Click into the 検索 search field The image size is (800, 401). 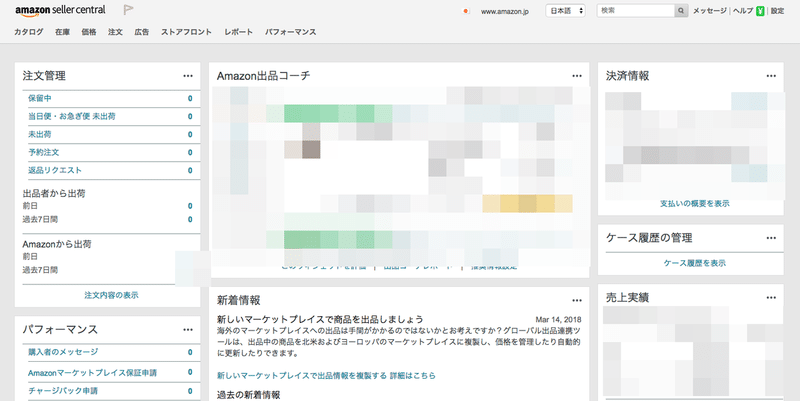click(636, 11)
